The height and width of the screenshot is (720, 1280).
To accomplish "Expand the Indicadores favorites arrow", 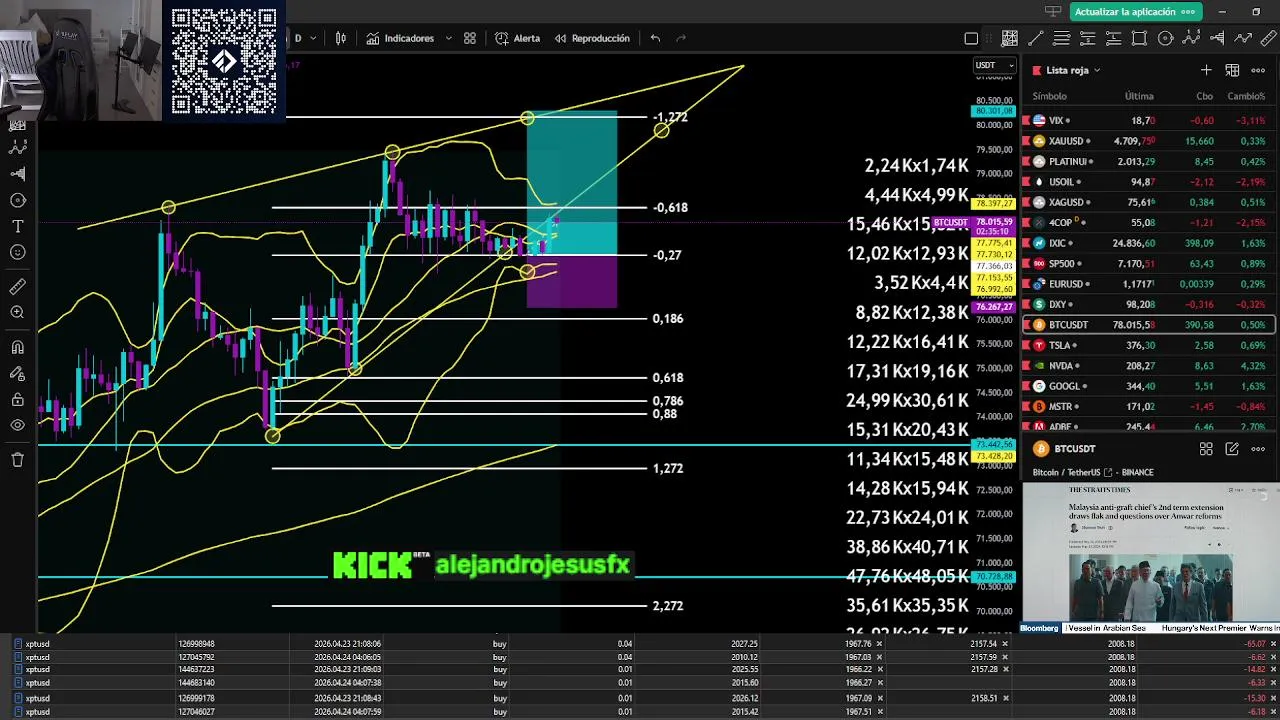I will (x=447, y=38).
